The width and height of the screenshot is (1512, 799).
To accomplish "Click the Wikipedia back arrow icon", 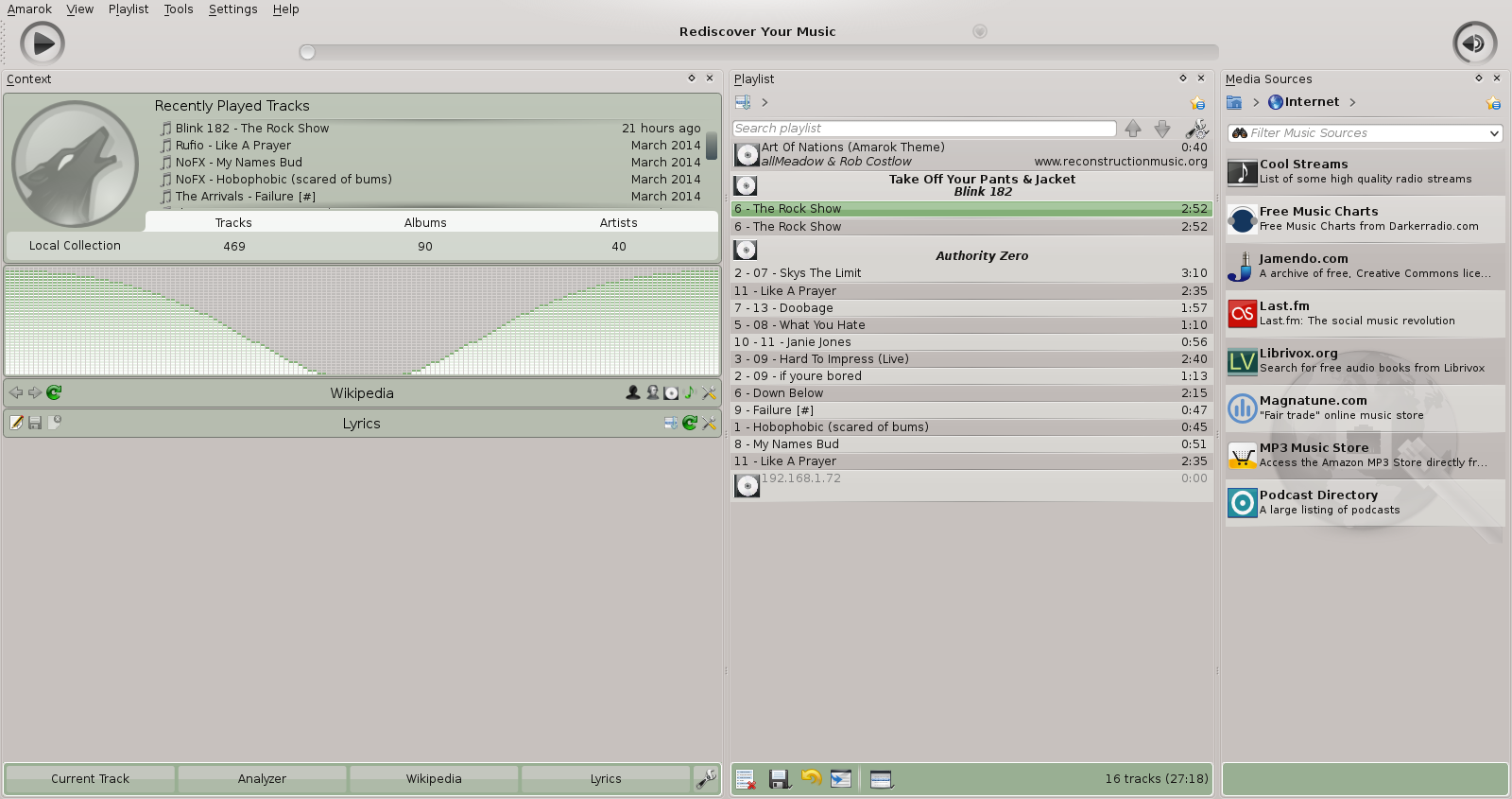I will (x=16, y=392).
